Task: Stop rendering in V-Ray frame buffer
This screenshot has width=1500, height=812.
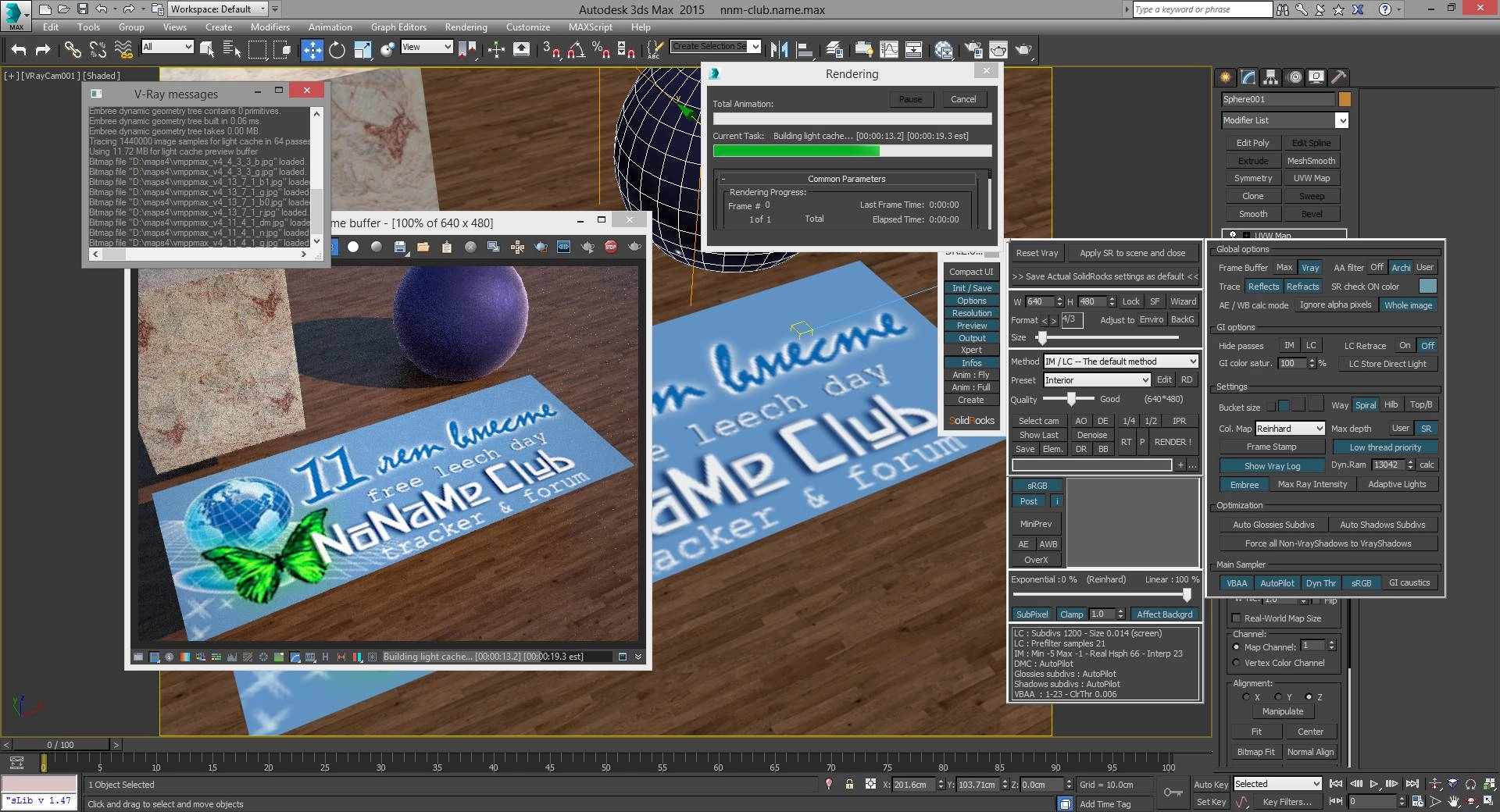Action: coord(611,247)
